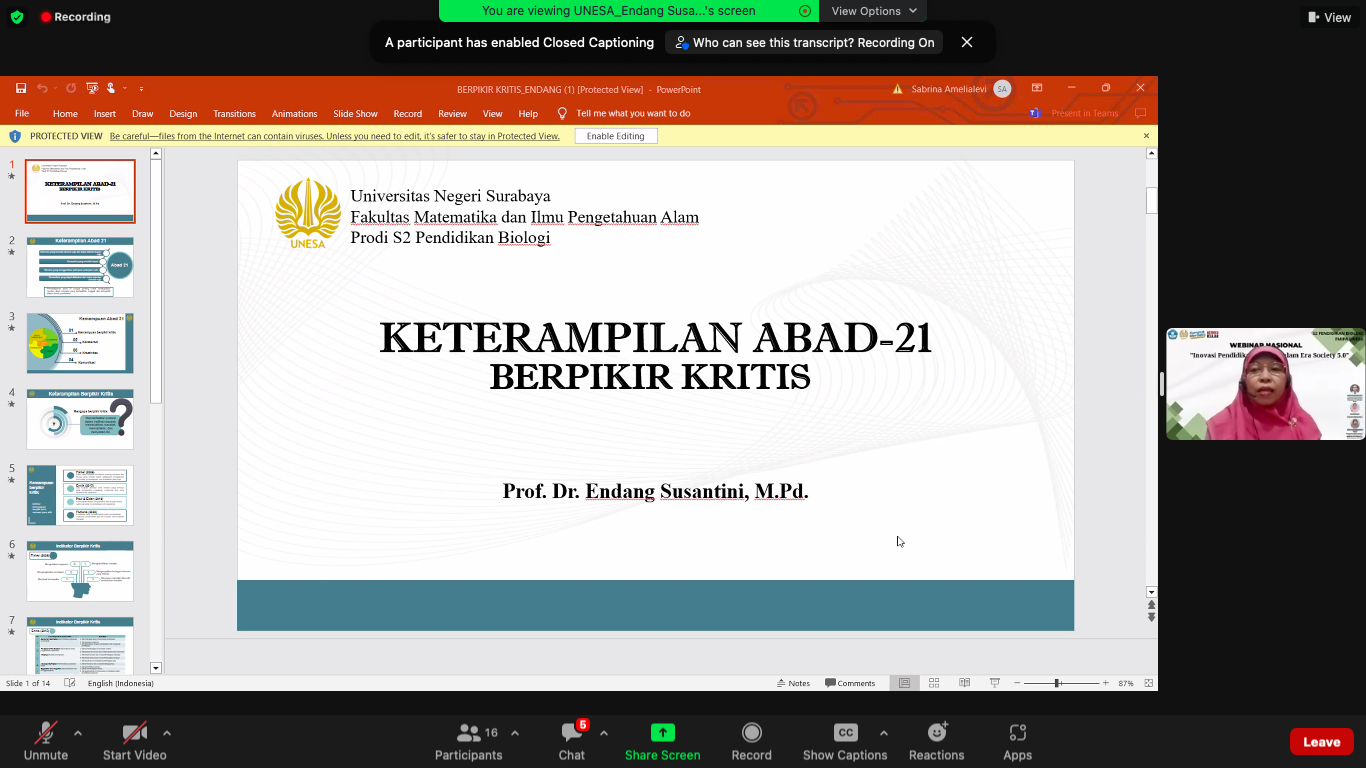Click the encryption shield icon

click(17, 17)
